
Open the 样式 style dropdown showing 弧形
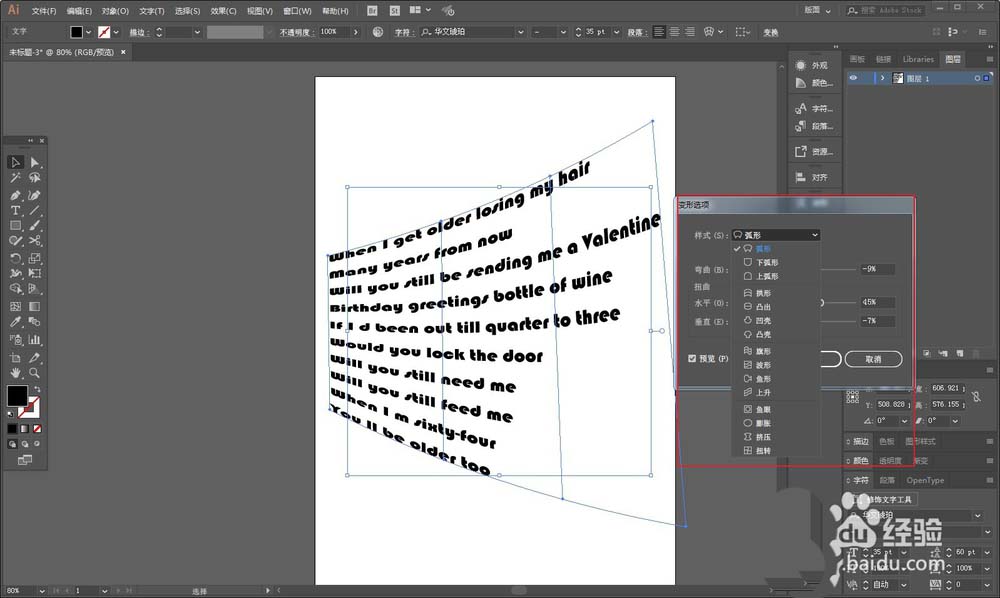[x=776, y=235]
